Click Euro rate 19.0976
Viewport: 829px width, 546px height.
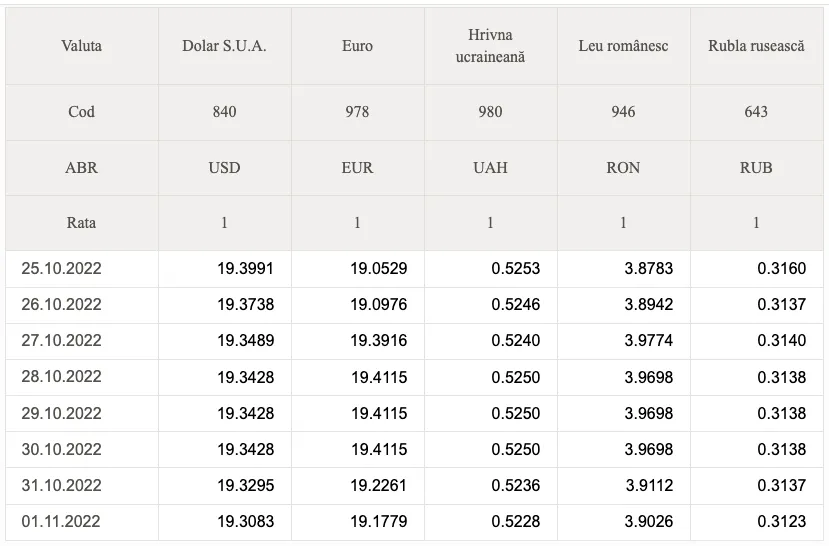[x=379, y=304]
